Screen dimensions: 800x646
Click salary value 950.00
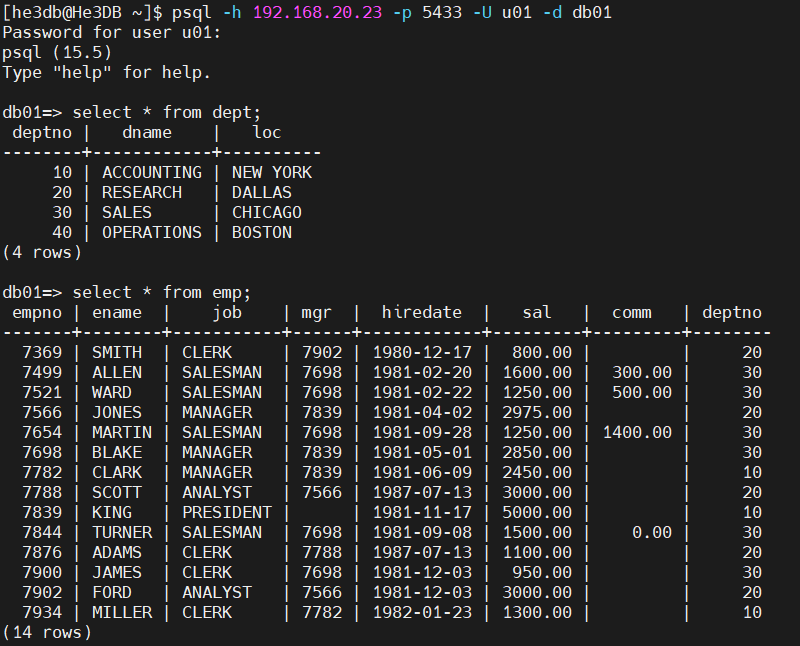(542, 573)
